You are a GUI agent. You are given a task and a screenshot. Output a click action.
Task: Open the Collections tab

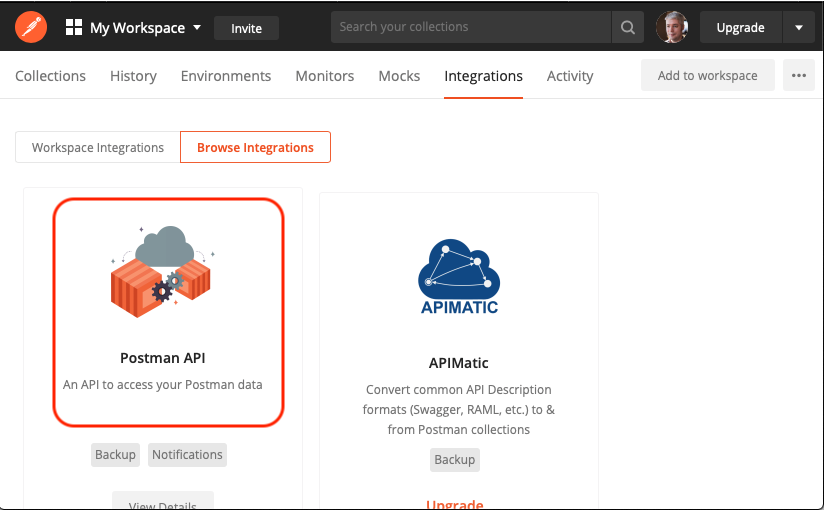click(x=50, y=76)
